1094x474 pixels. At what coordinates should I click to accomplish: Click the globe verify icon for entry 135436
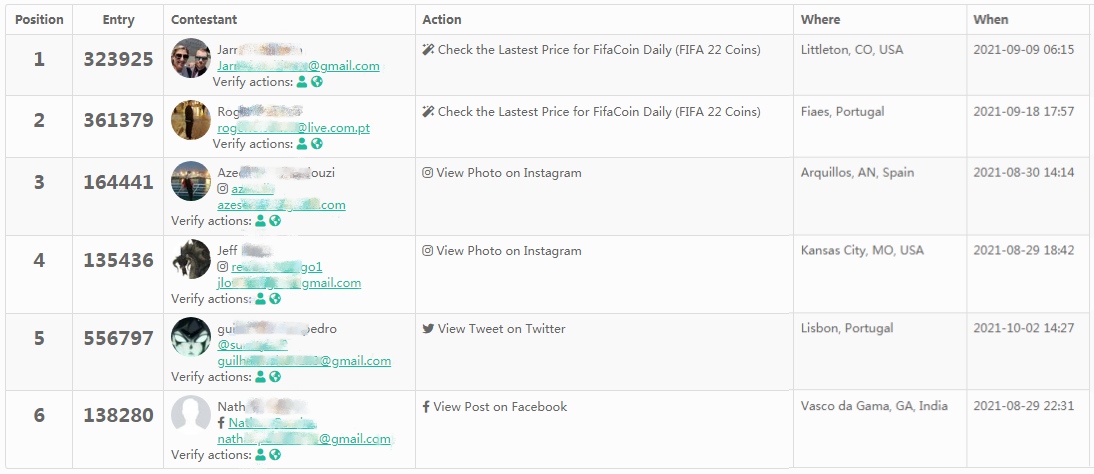(x=275, y=299)
